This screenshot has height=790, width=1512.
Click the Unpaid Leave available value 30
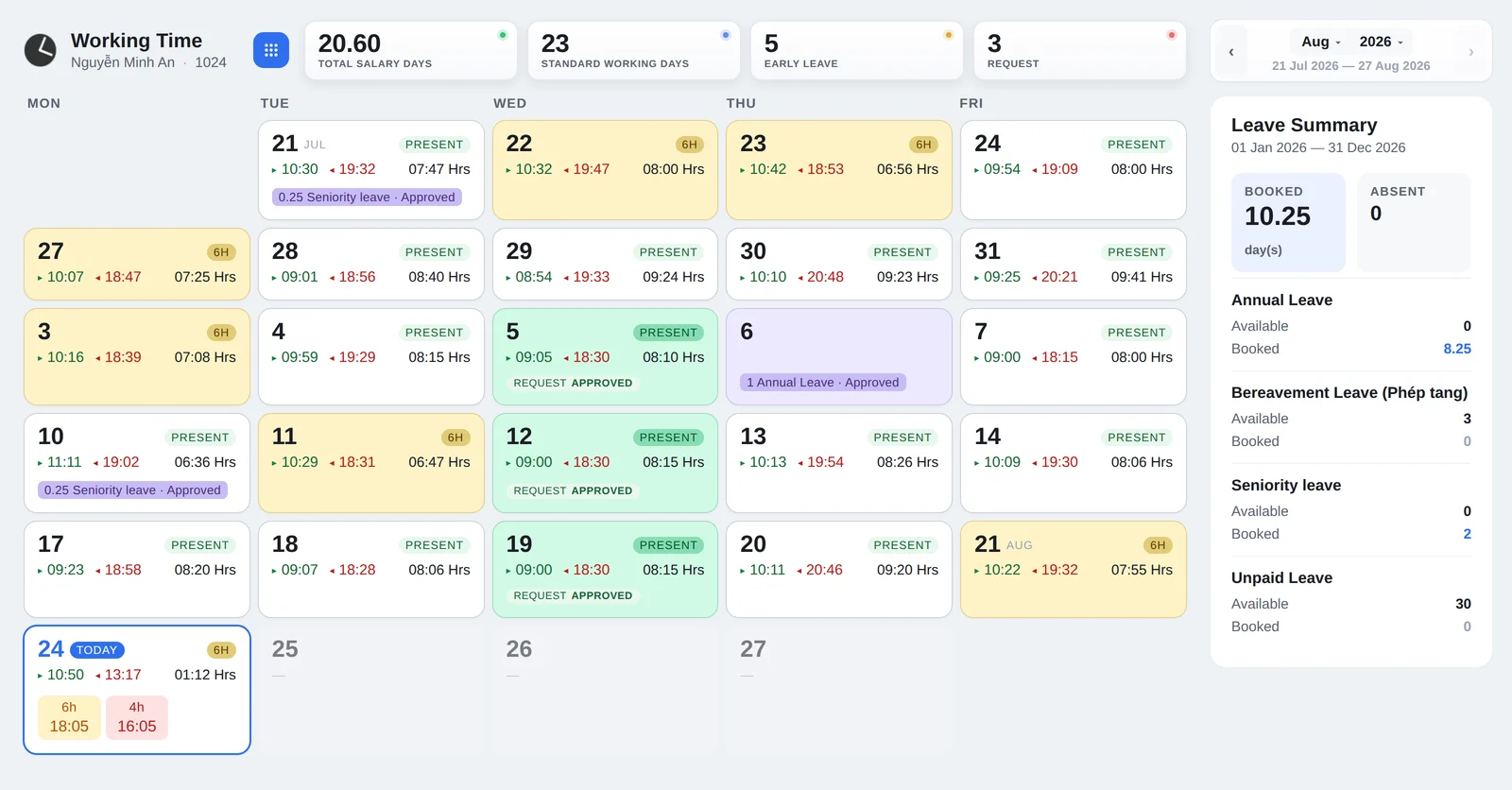coord(1463,604)
